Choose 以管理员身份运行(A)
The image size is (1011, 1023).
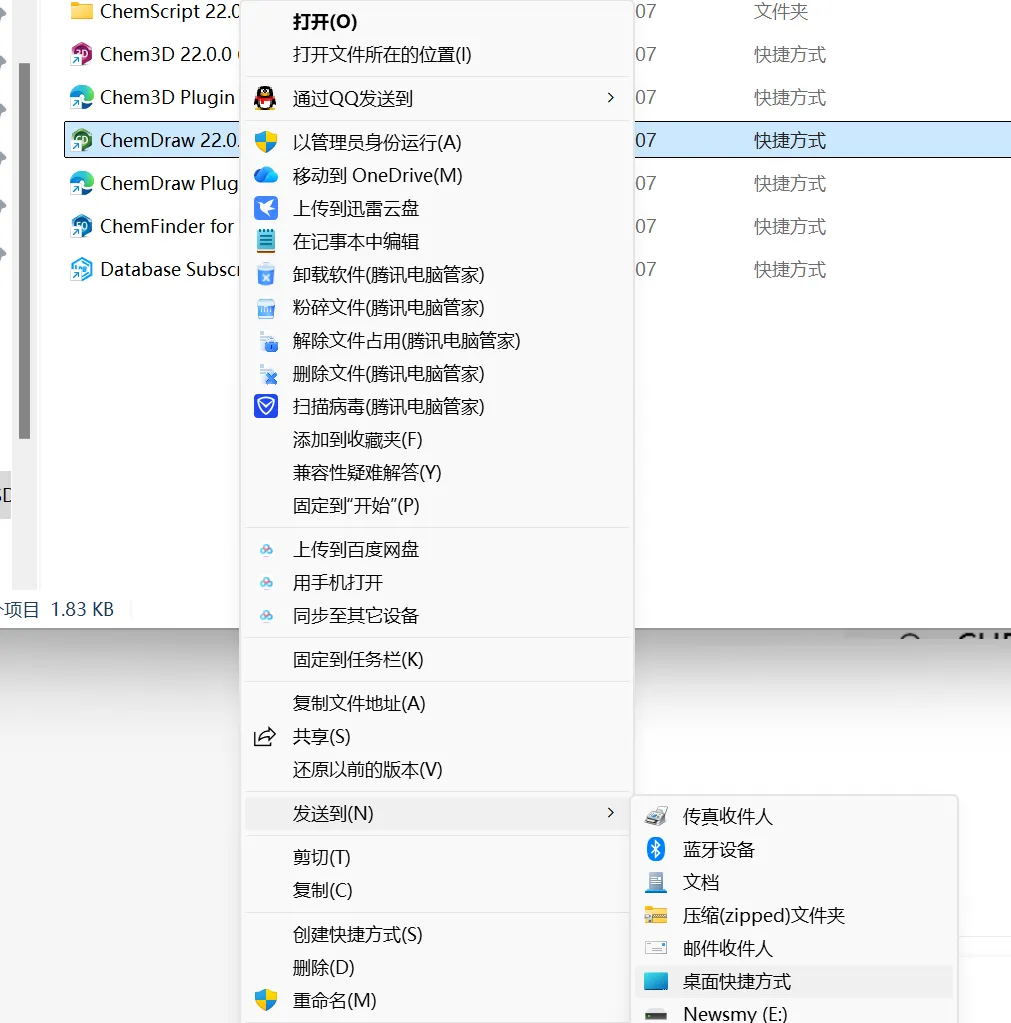tap(377, 142)
